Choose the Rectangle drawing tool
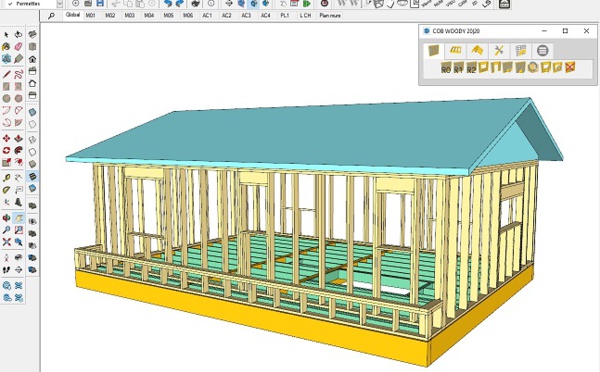The image size is (600, 372). point(6,86)
